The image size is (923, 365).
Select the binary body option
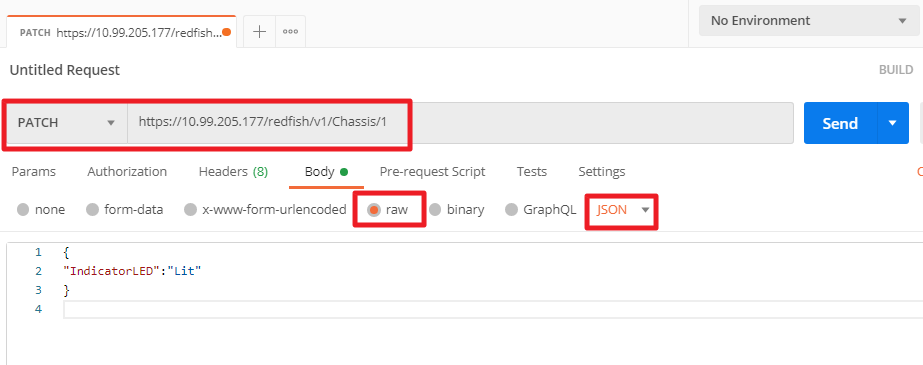pyautogui.click(x=457, y=210)
